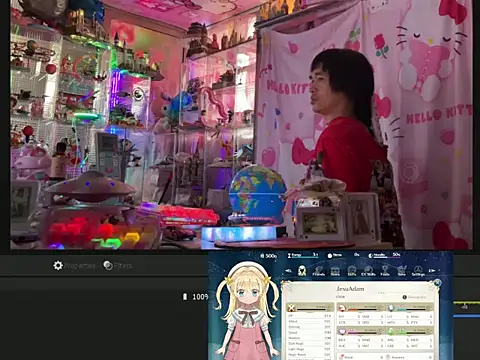Open the Friends tab in game menu

point(319,271)
